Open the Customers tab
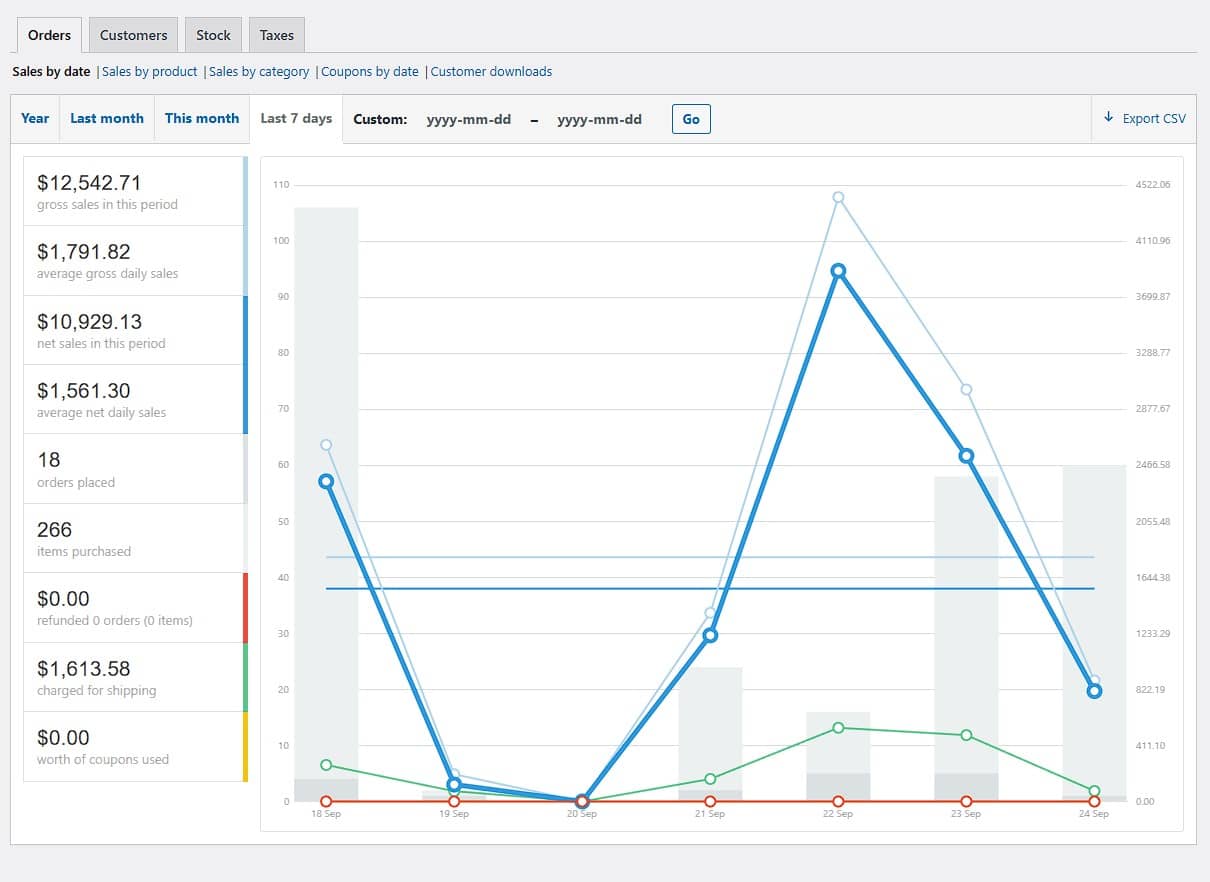The width and height of the screenshot is (1210, 882). point(133,35)
